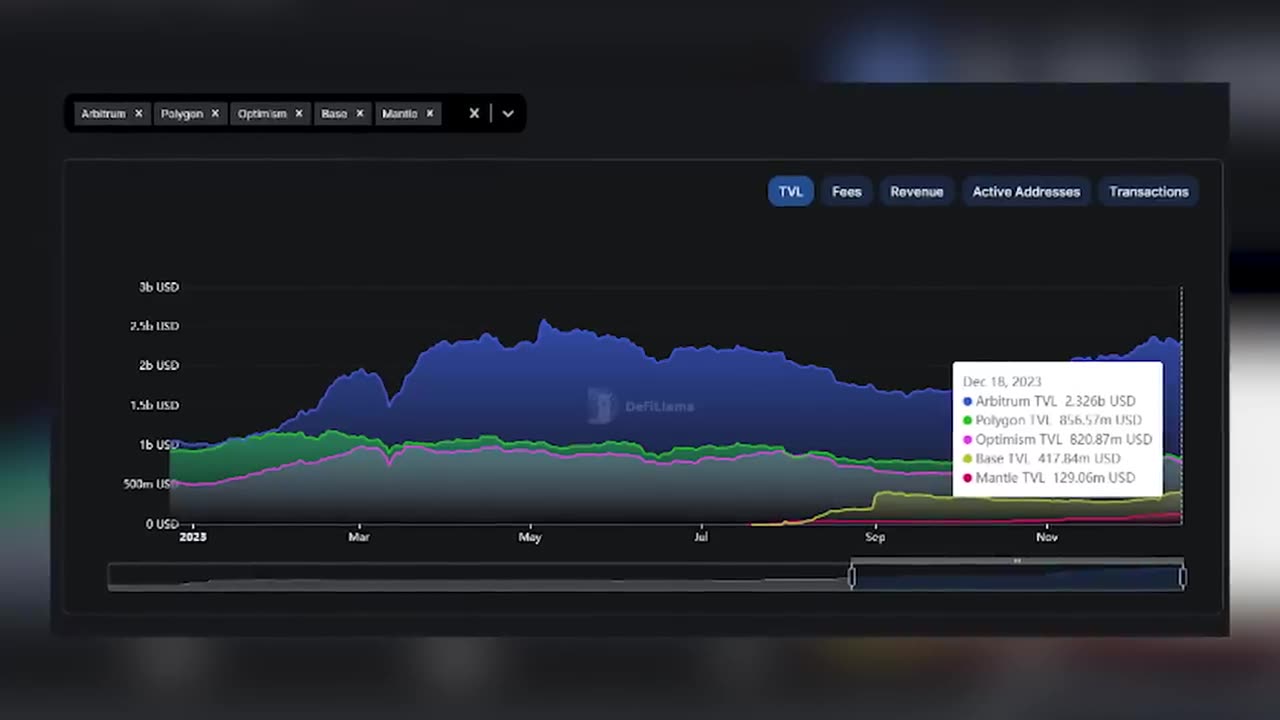Click the 1.5b USD axis label
The width and height of the screenshot is (1280, 720).
click(x=154, y=405)
